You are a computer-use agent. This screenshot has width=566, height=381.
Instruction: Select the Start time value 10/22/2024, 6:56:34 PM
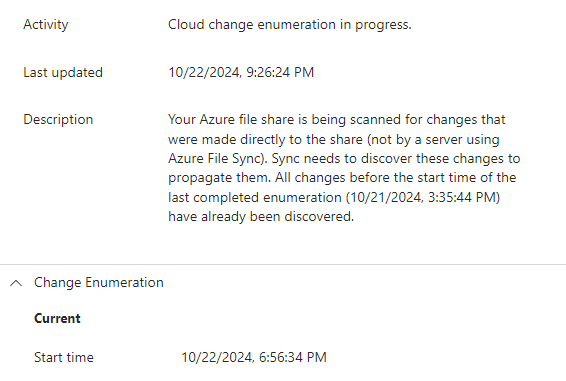click(254, 358)
